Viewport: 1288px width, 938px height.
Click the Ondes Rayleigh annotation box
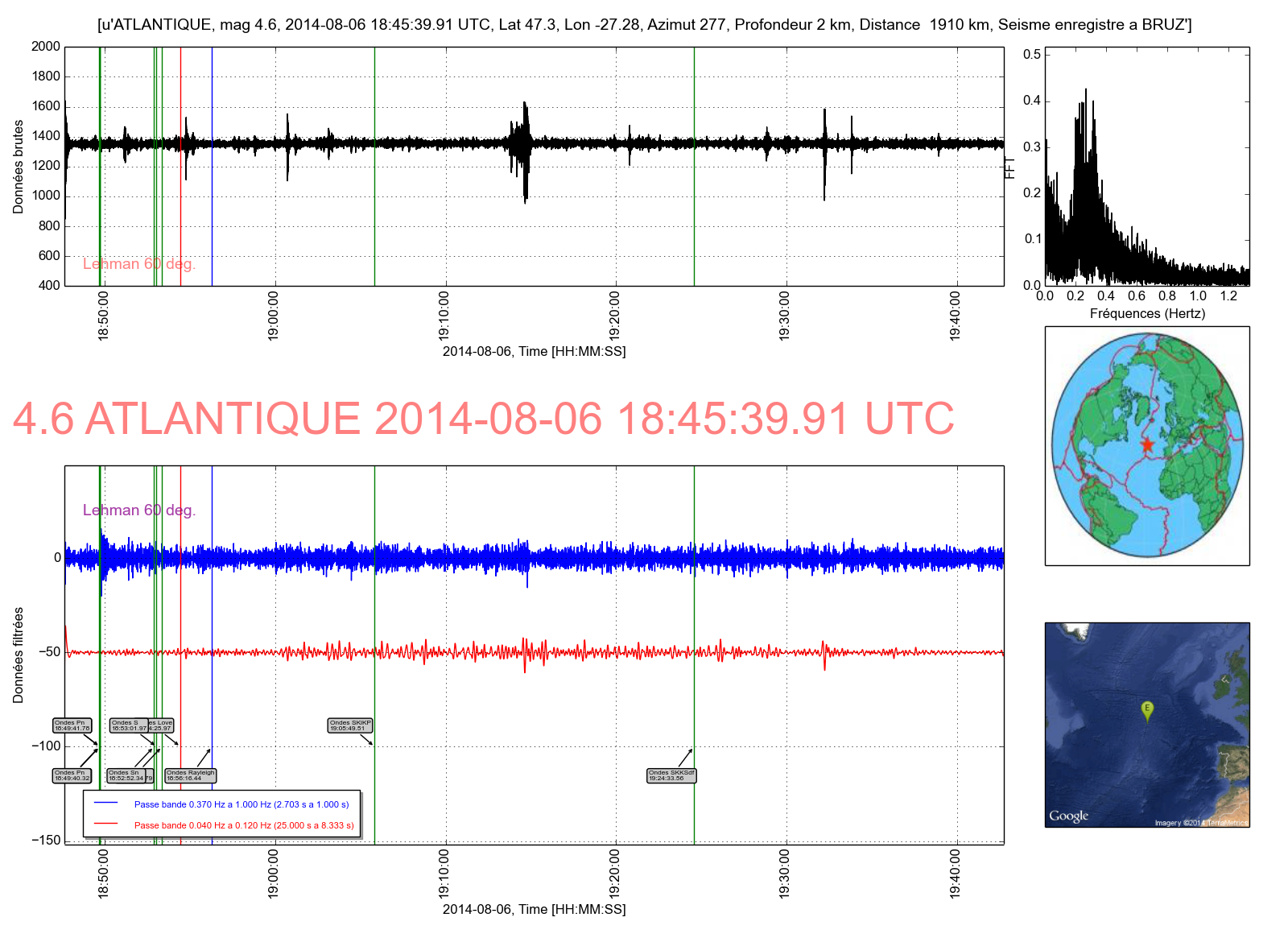coord(191,775)
